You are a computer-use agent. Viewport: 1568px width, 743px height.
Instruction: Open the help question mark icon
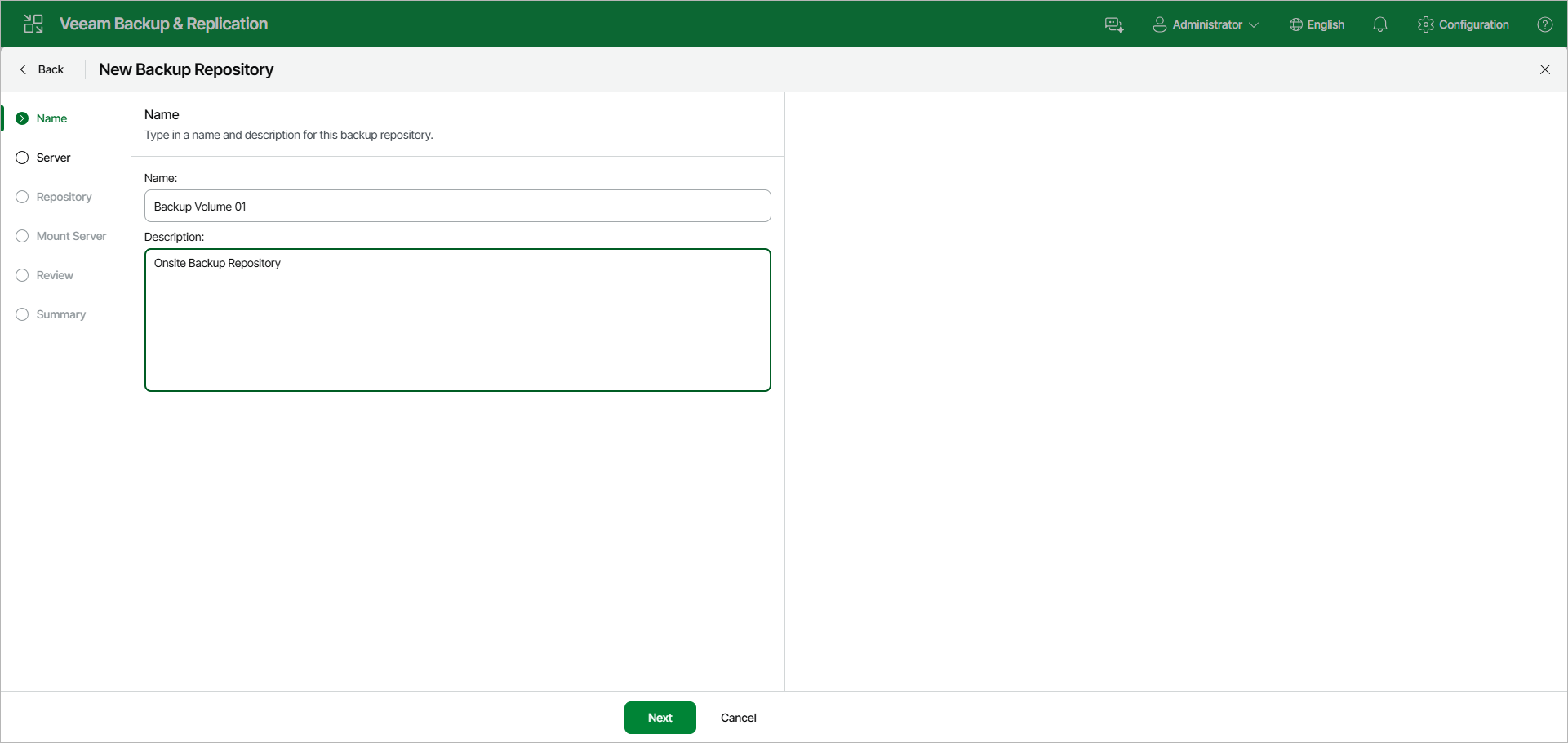click(x=1545, y=24)
